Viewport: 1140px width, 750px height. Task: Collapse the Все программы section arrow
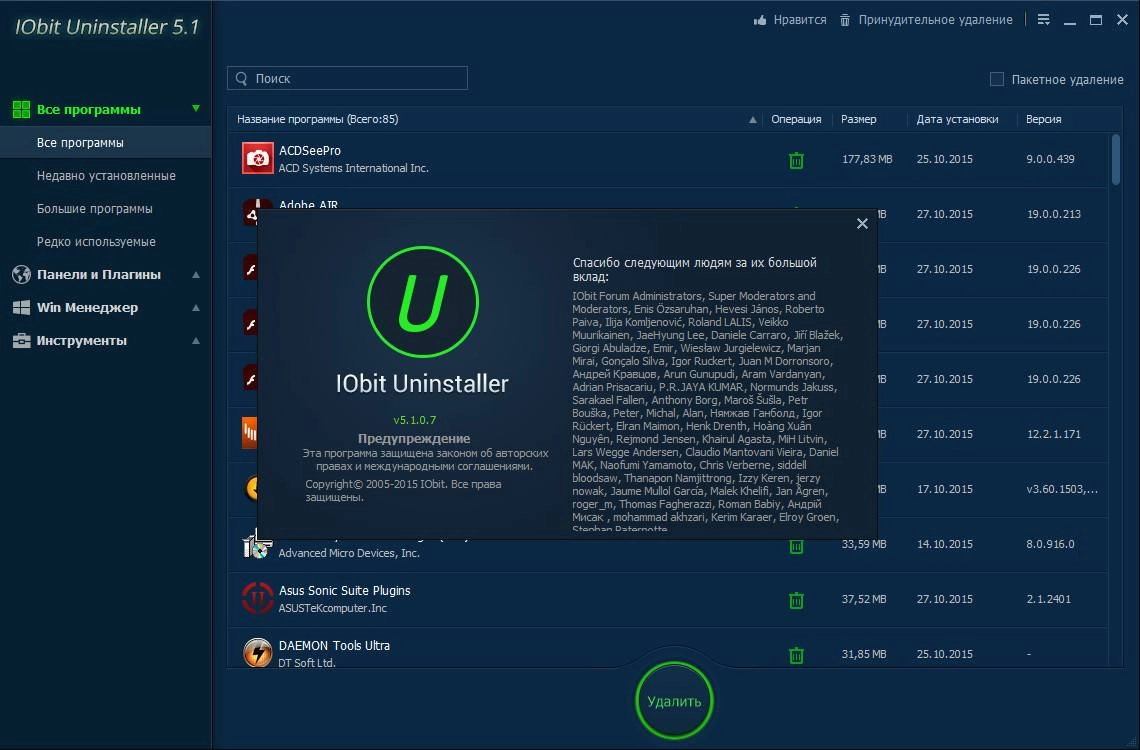(196, 109)
